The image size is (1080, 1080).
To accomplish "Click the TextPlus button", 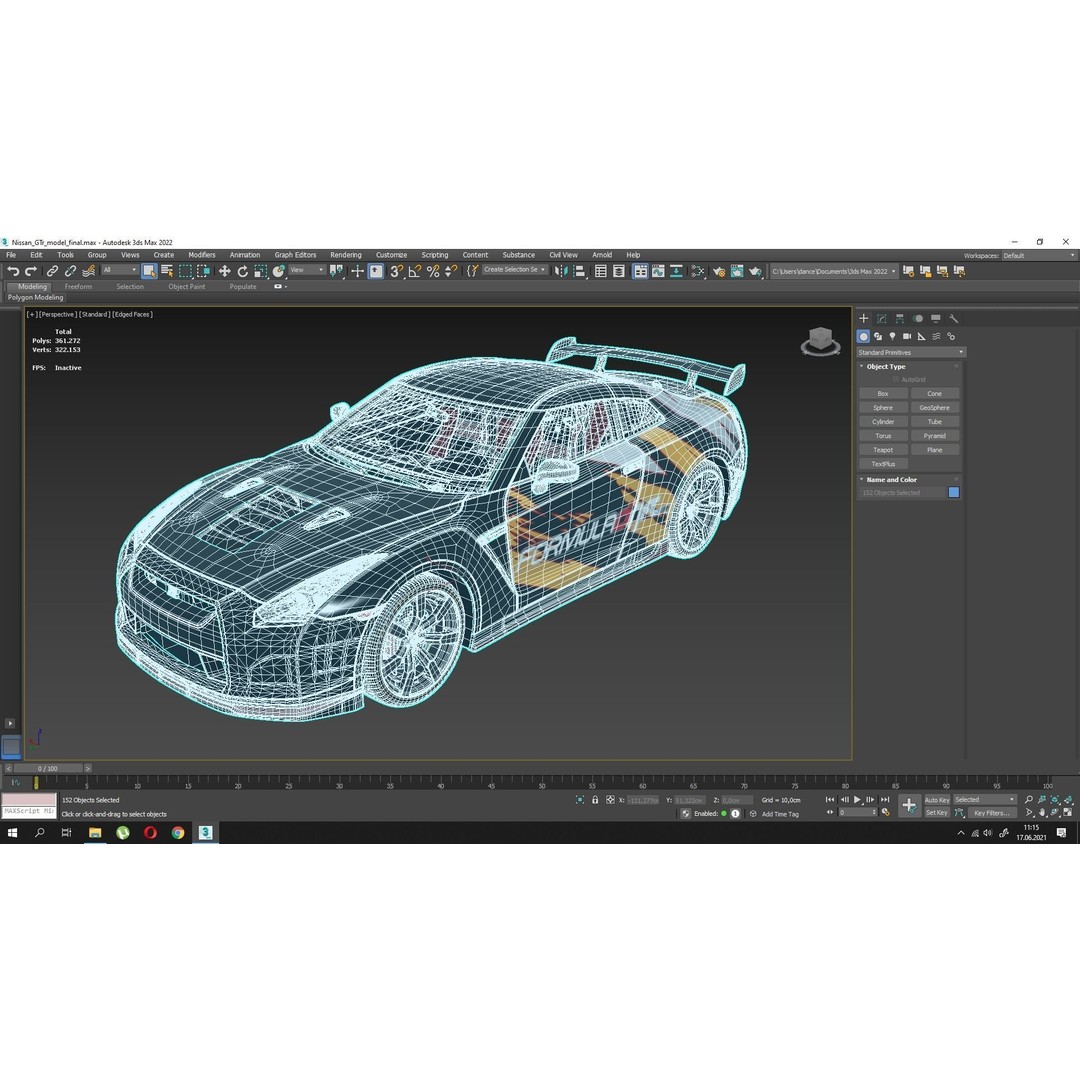I will [883, 464].
